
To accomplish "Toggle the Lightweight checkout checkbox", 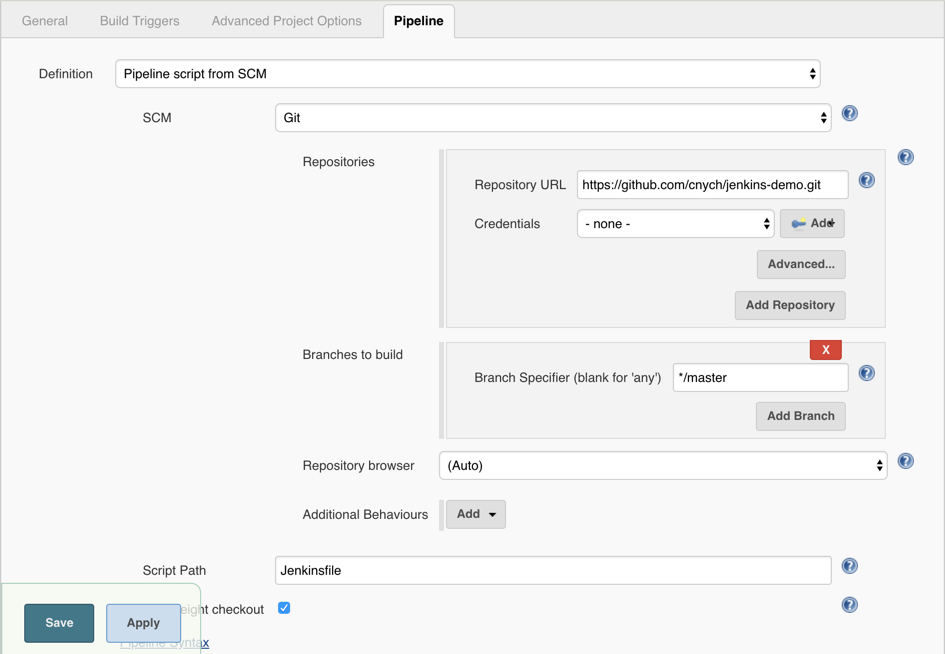I will (x=284, y=608).
